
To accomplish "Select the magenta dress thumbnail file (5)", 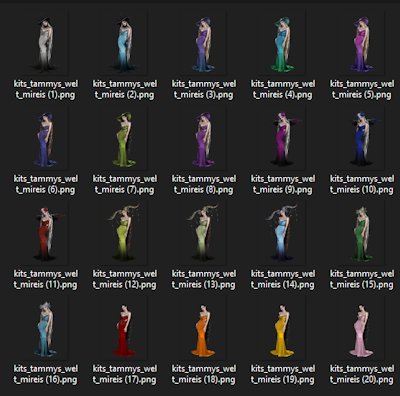I will pyautogui.click(x=362, y=43).
